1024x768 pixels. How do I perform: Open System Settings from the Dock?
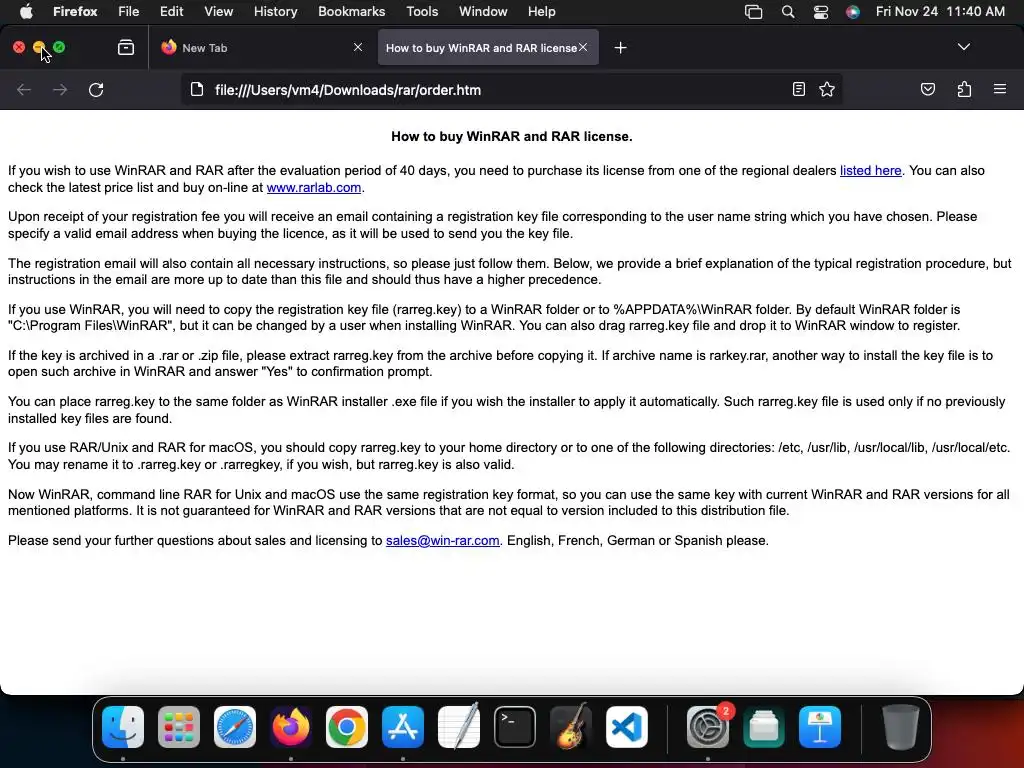point(708,726)
